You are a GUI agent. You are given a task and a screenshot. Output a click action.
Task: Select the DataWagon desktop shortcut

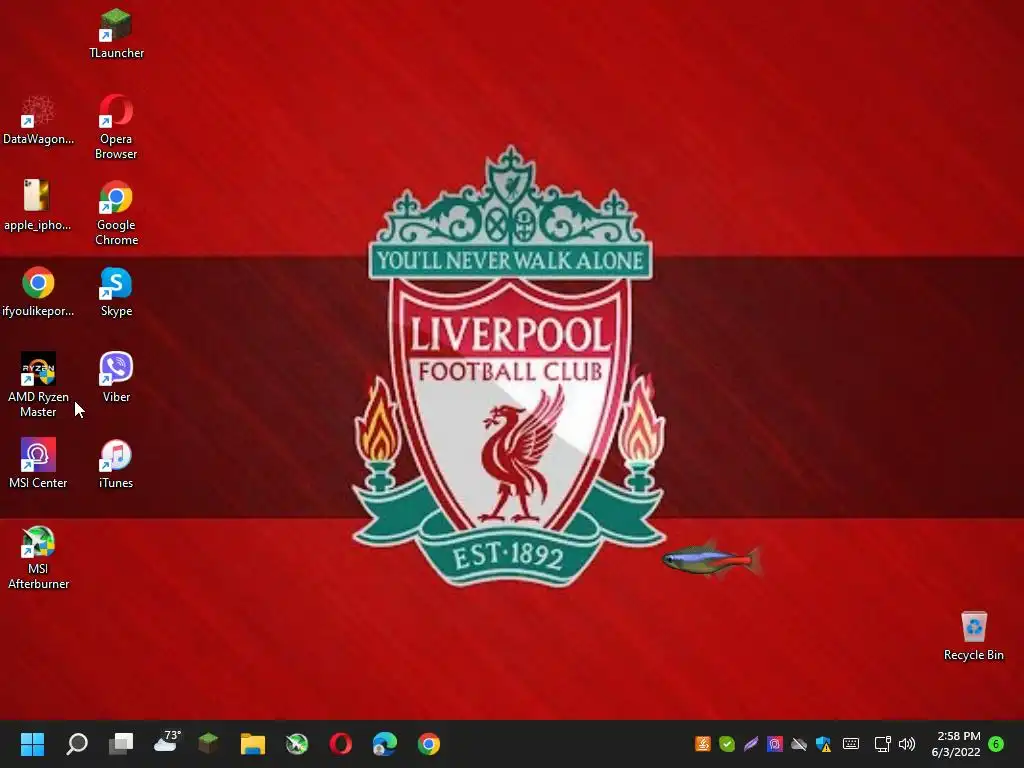coord(38,120)
